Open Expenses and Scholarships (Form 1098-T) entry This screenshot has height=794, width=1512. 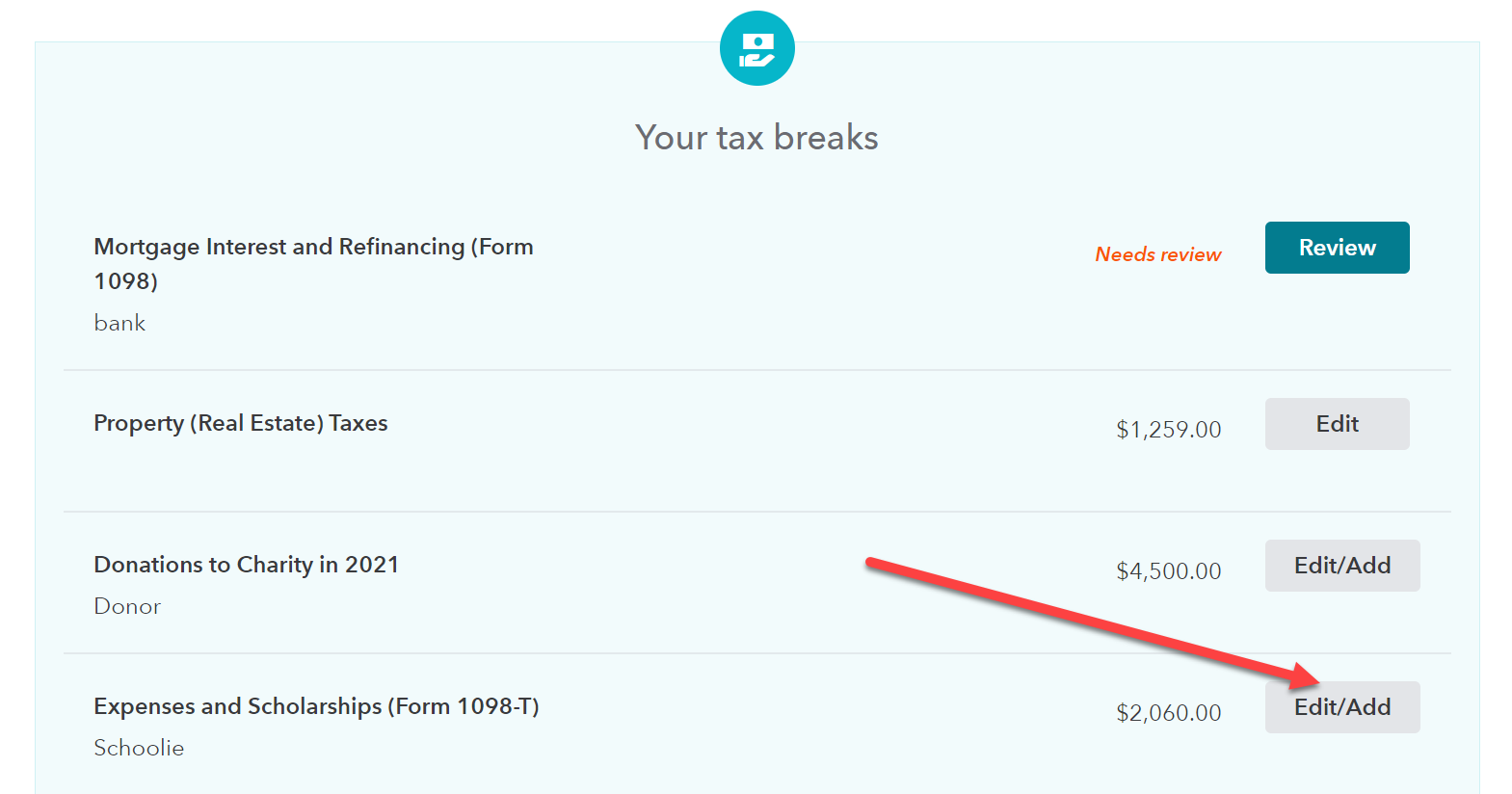[316, 706]
